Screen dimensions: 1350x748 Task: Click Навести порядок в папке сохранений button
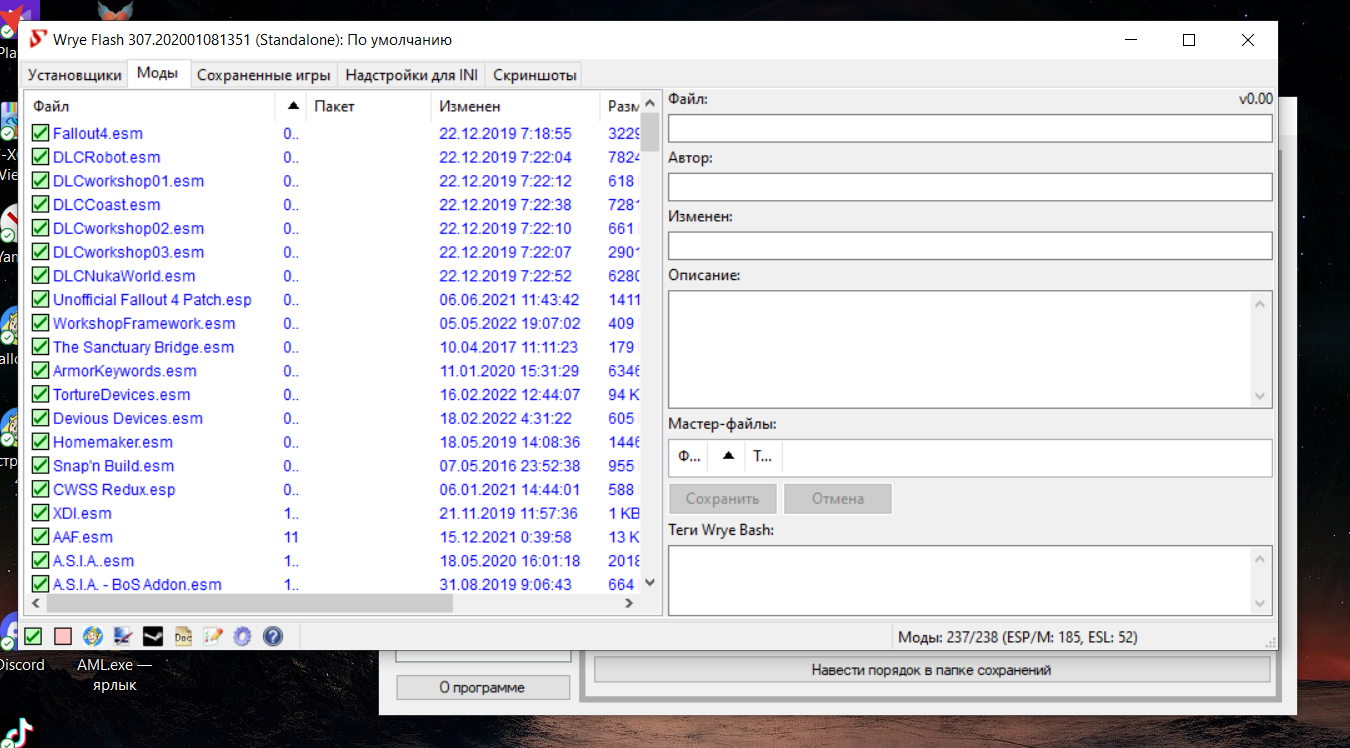[931, 670]
